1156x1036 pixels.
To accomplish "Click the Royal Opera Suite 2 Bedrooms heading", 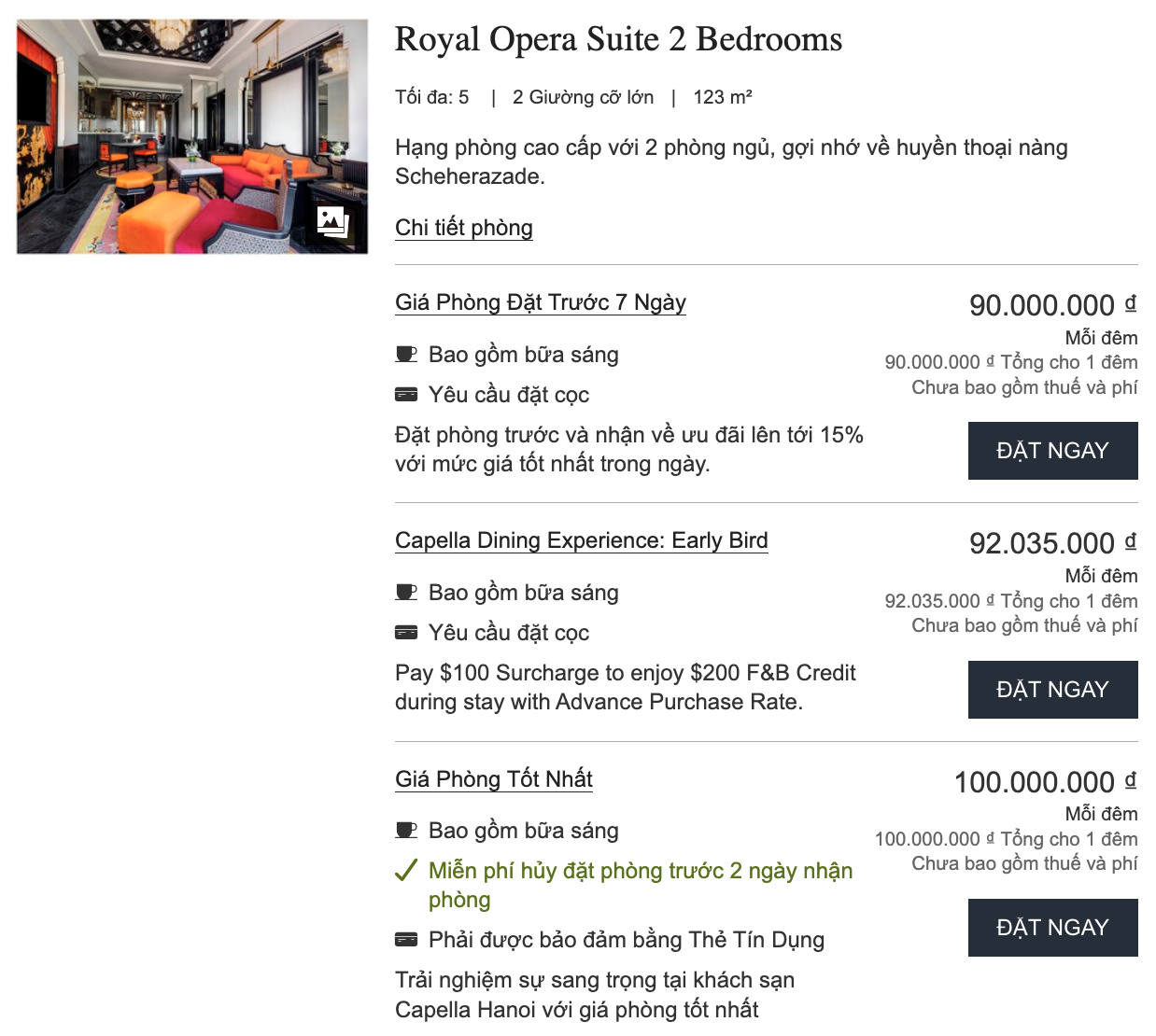I will tap(618, 39).
